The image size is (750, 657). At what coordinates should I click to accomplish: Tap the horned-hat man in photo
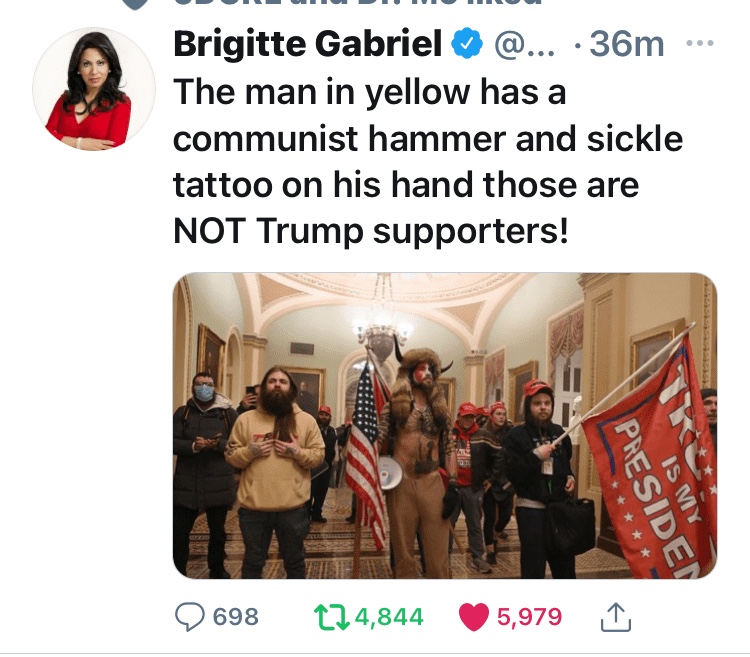[x=421, y=454]
